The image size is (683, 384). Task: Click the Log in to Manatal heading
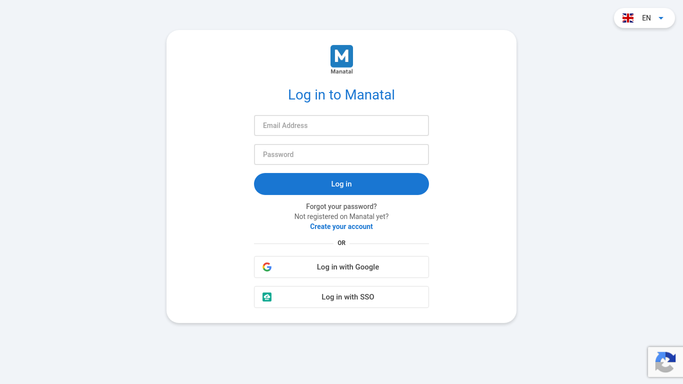click(342, 95)
